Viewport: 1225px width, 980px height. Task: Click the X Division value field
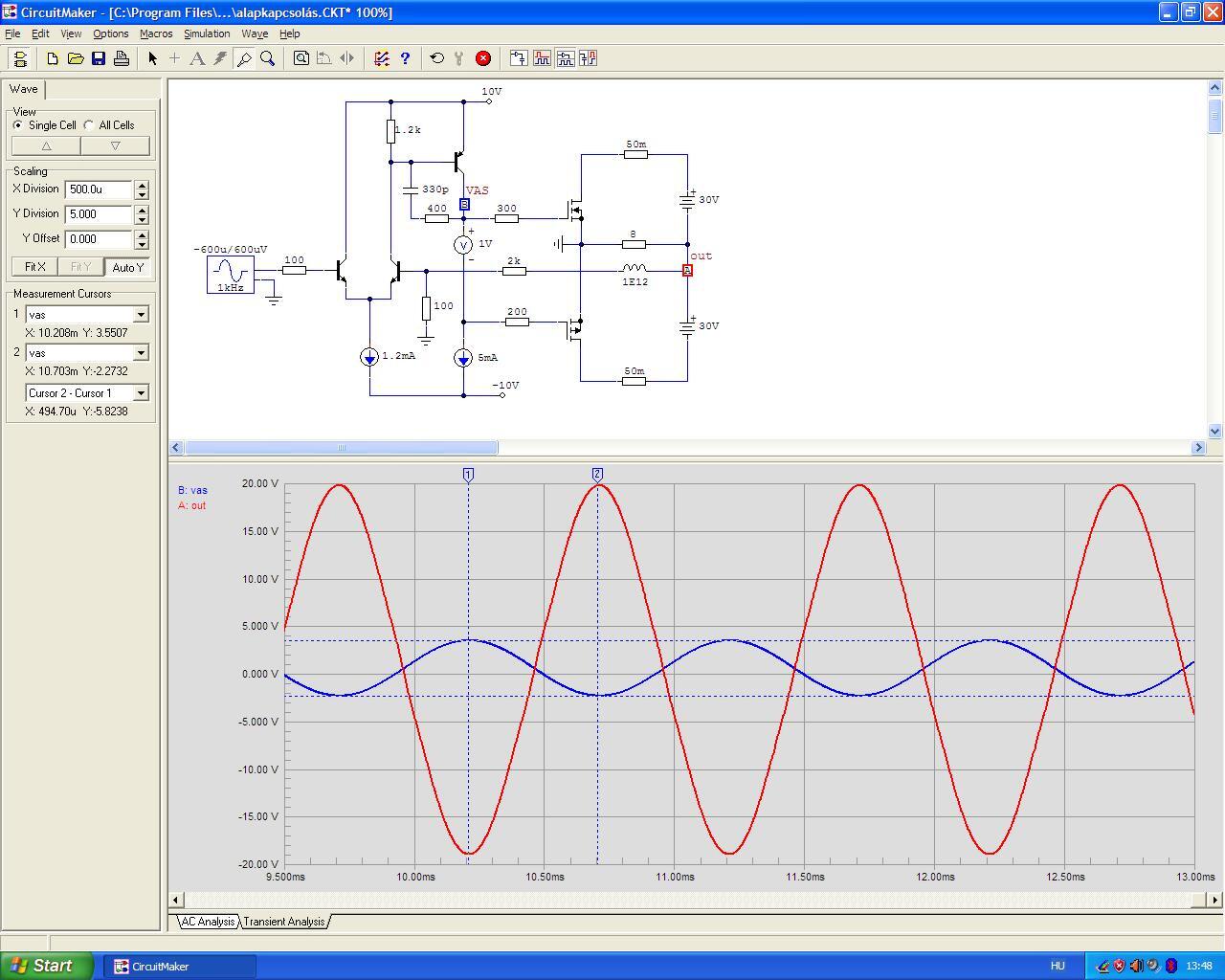[x=99, y=189]
